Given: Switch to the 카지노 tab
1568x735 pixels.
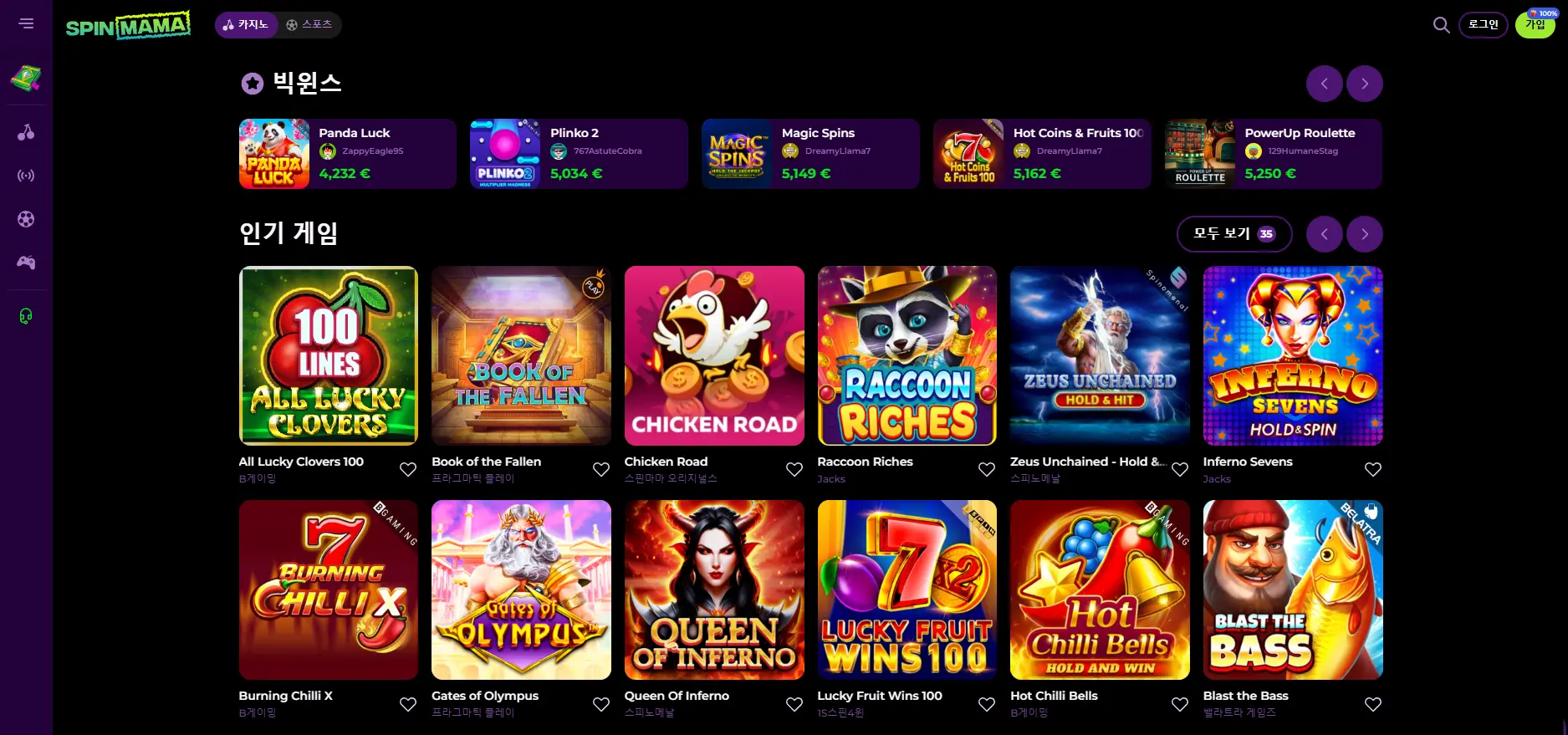Looking at the screenshot, I should (246, 25).
